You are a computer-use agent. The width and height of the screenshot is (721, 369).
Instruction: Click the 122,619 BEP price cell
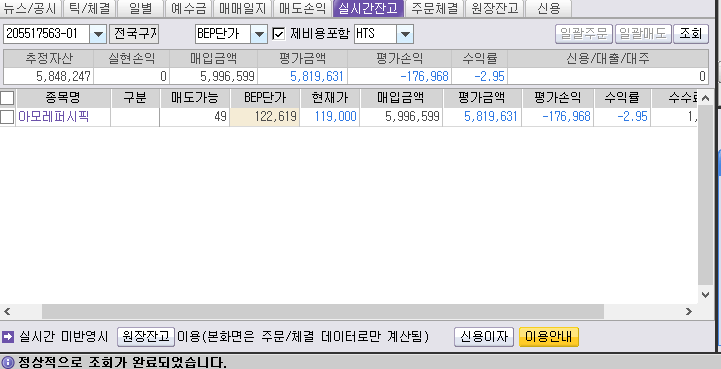pos(265,117)
